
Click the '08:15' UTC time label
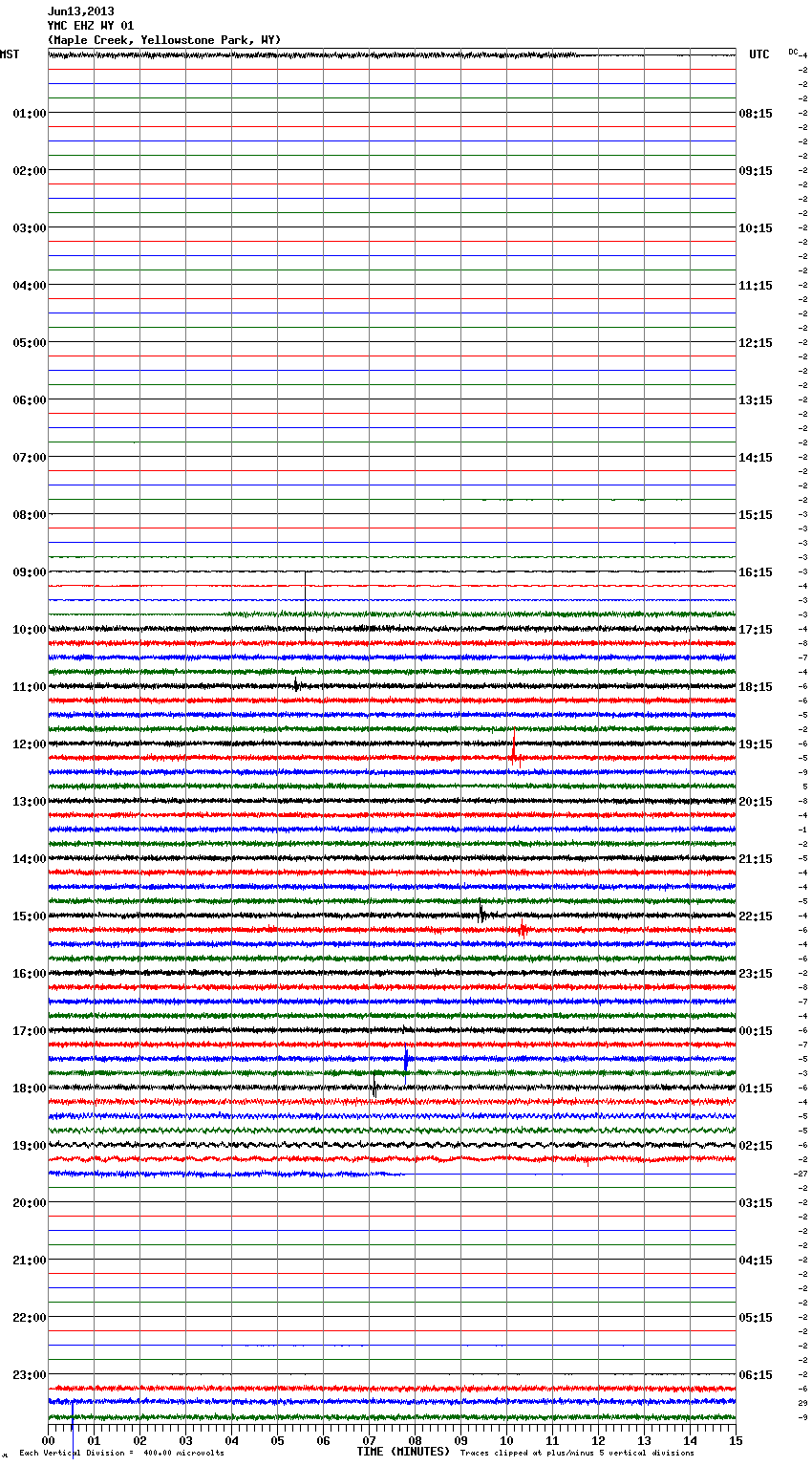click(x=756, y=114)
